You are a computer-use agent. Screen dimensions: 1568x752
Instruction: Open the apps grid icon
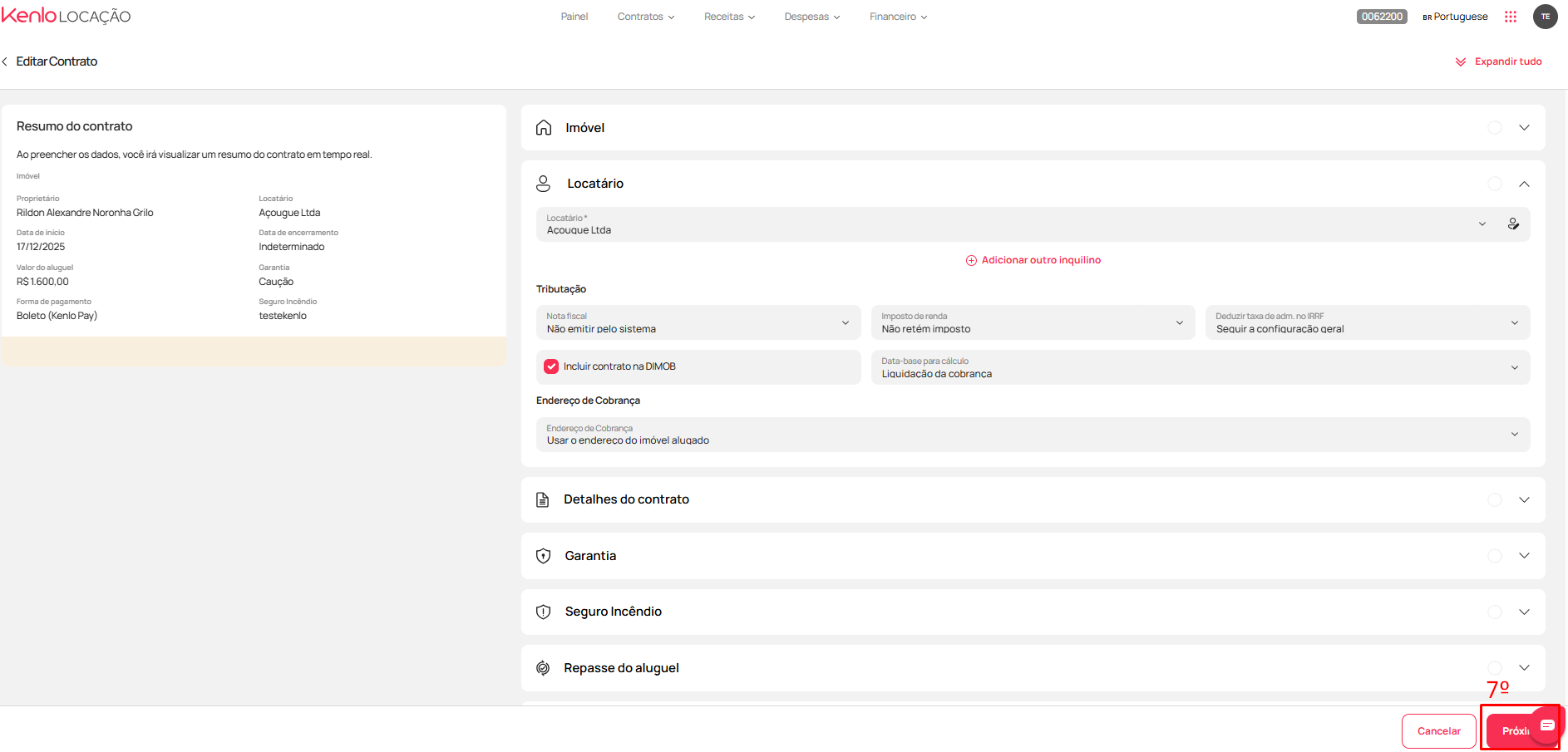(1511, 17)
